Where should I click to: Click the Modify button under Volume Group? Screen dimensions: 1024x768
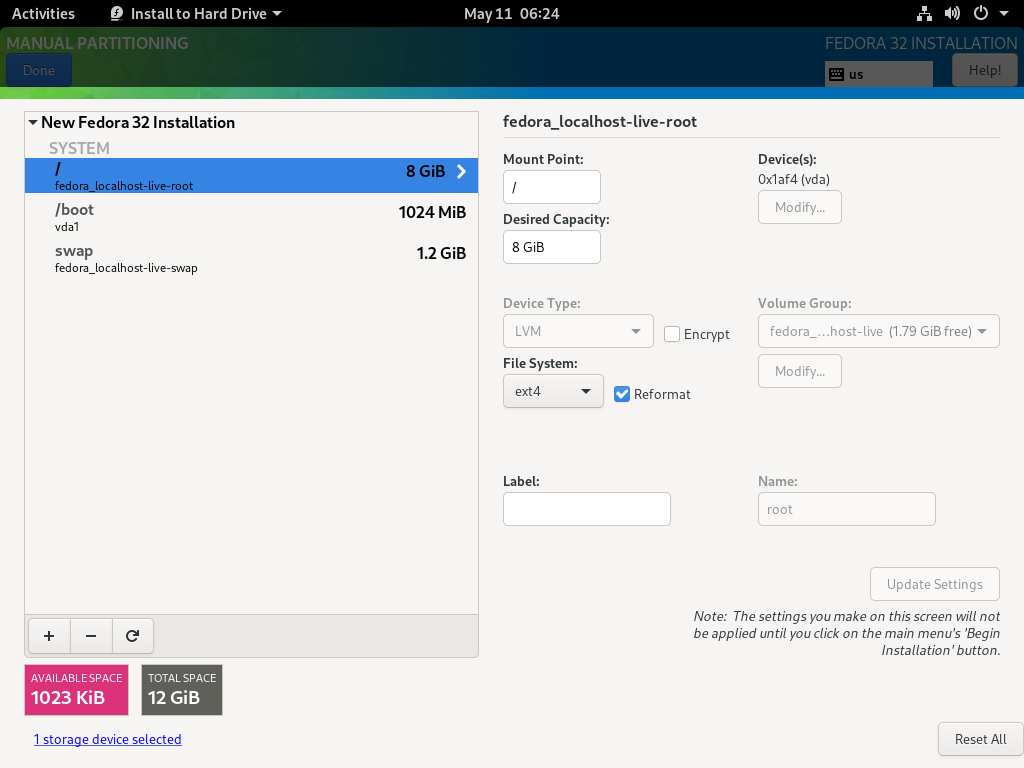pyautogui.click(x=800, y=371)
